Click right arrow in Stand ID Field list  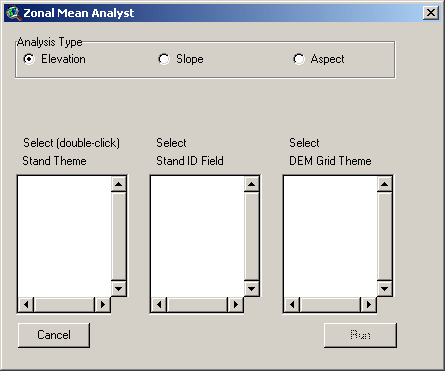click(x=236, y=304)
